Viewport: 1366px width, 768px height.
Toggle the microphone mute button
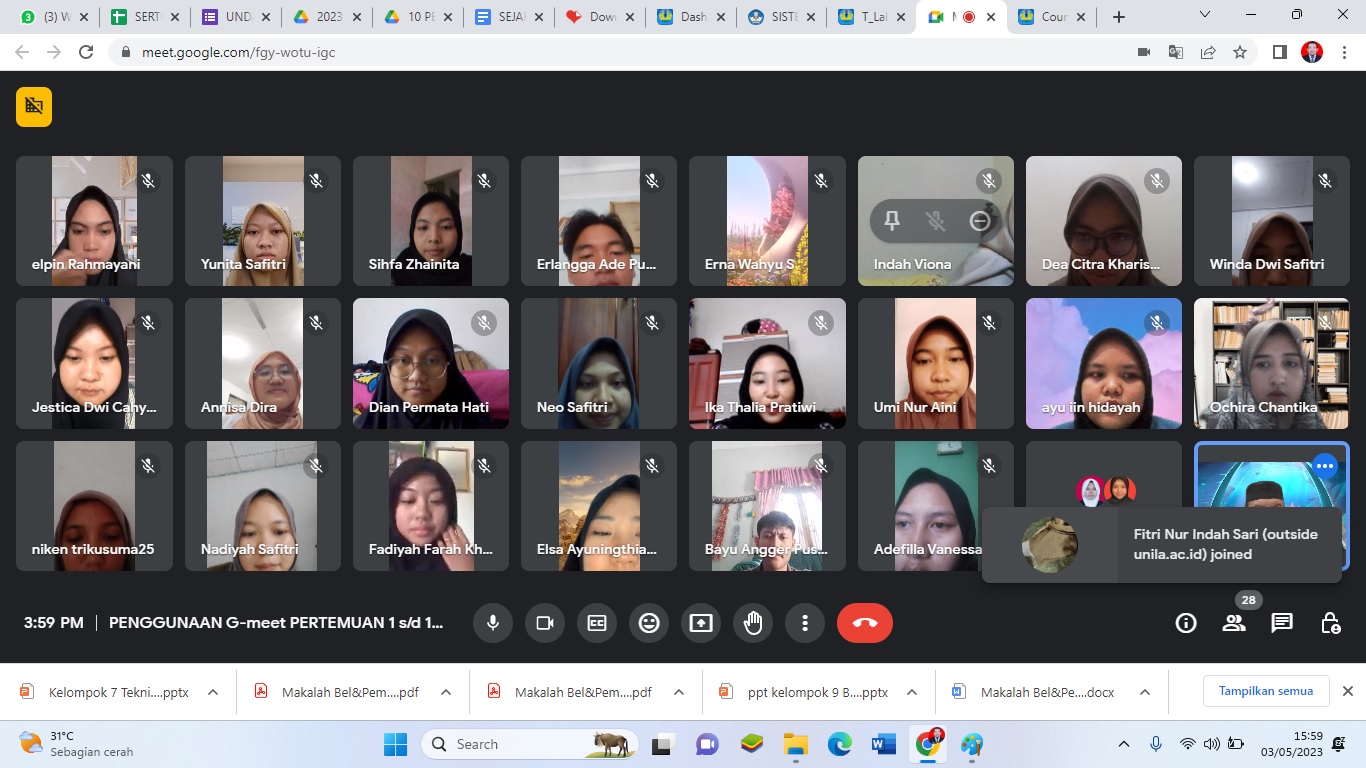click(x=492, y=623)
